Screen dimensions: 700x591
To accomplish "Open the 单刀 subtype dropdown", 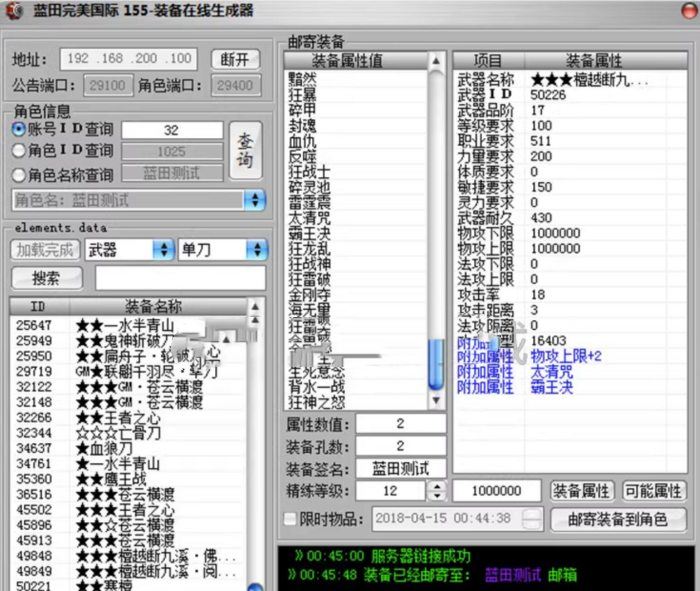I will (256, 249).
